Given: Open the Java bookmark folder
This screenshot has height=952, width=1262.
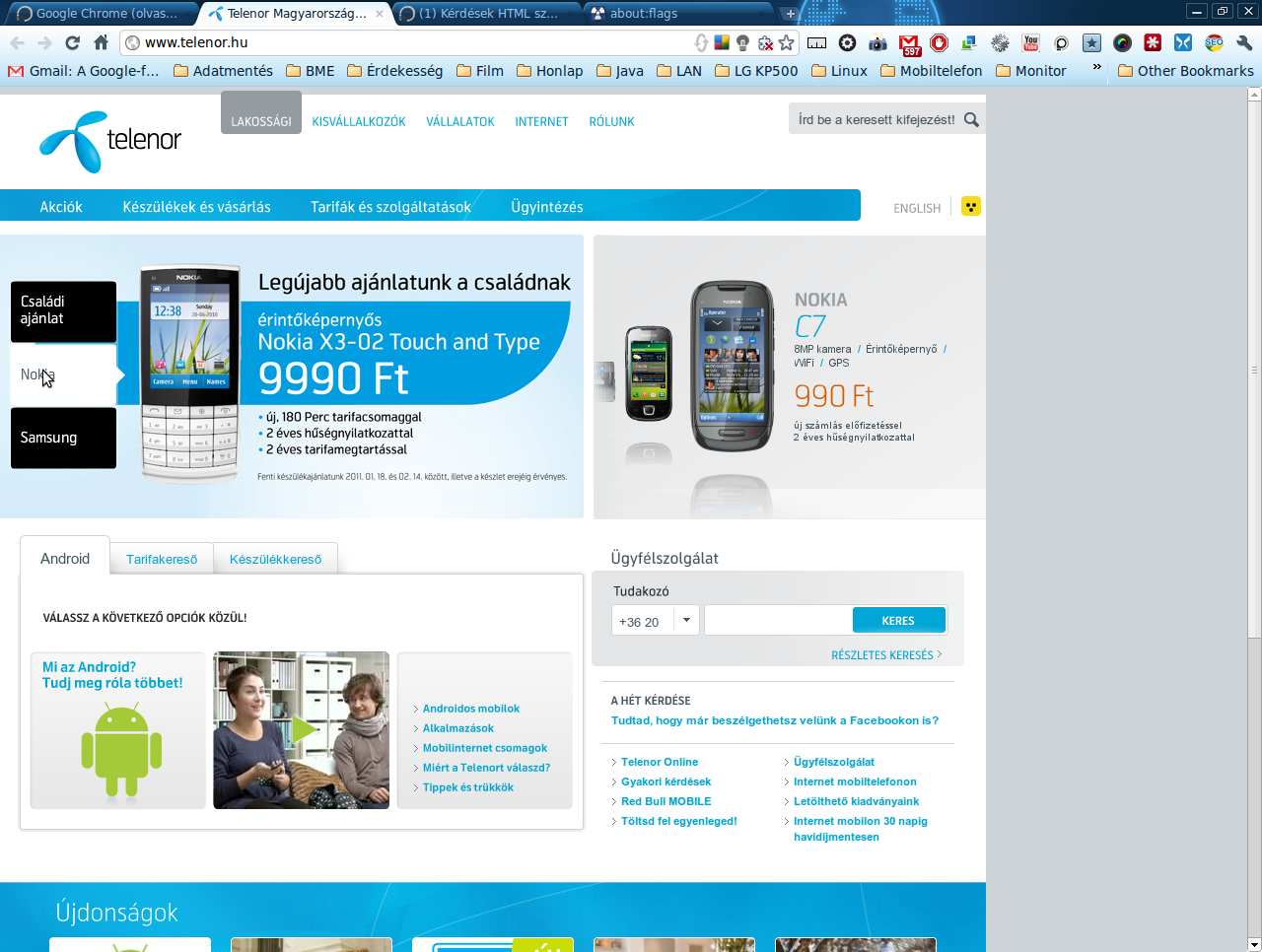Looking at the screenshot, I should pyautogui.click(x=620, y=71).
